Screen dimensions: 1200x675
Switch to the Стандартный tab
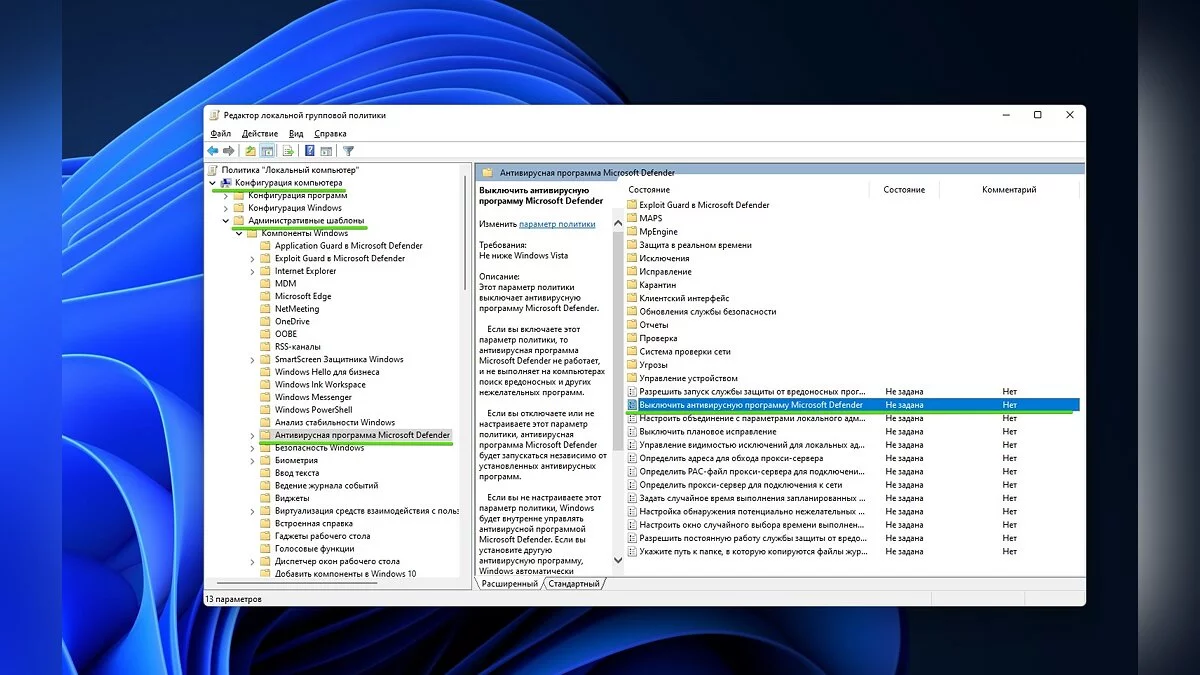pos(574,584)
